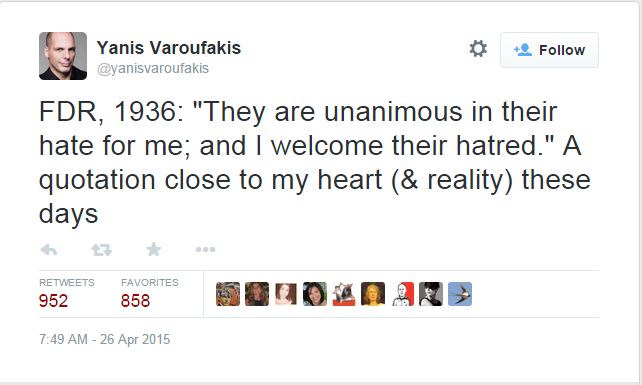Open first colorful avatar in retweeter row
642x385 pixels.
tap(228, 294)
